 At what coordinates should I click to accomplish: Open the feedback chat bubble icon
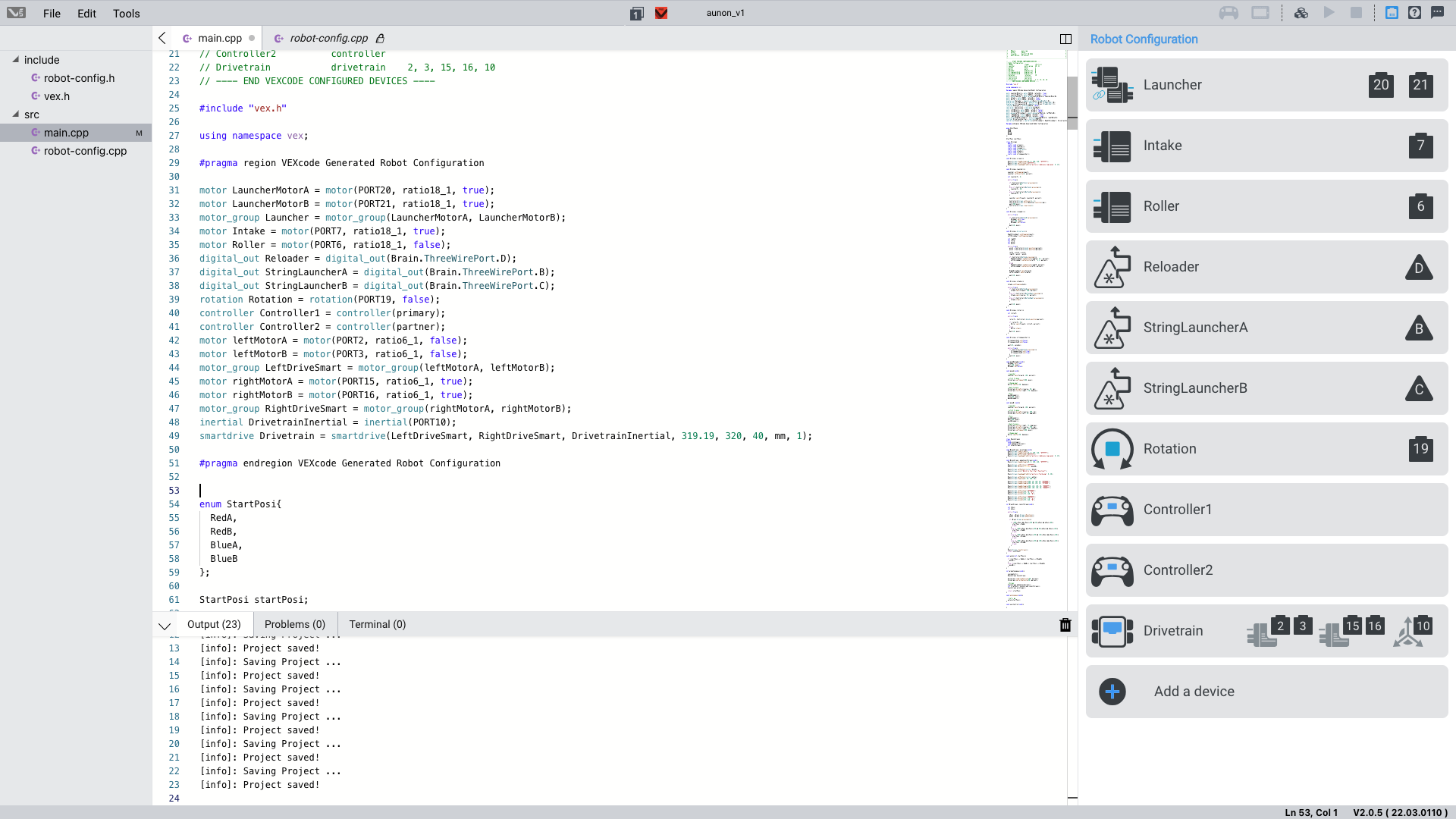click(1437, 13)
